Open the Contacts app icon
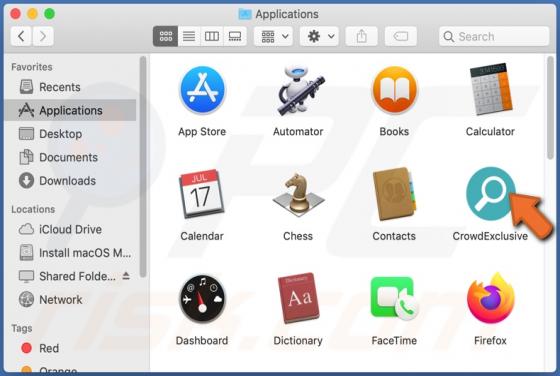 (x=394, y=194)
